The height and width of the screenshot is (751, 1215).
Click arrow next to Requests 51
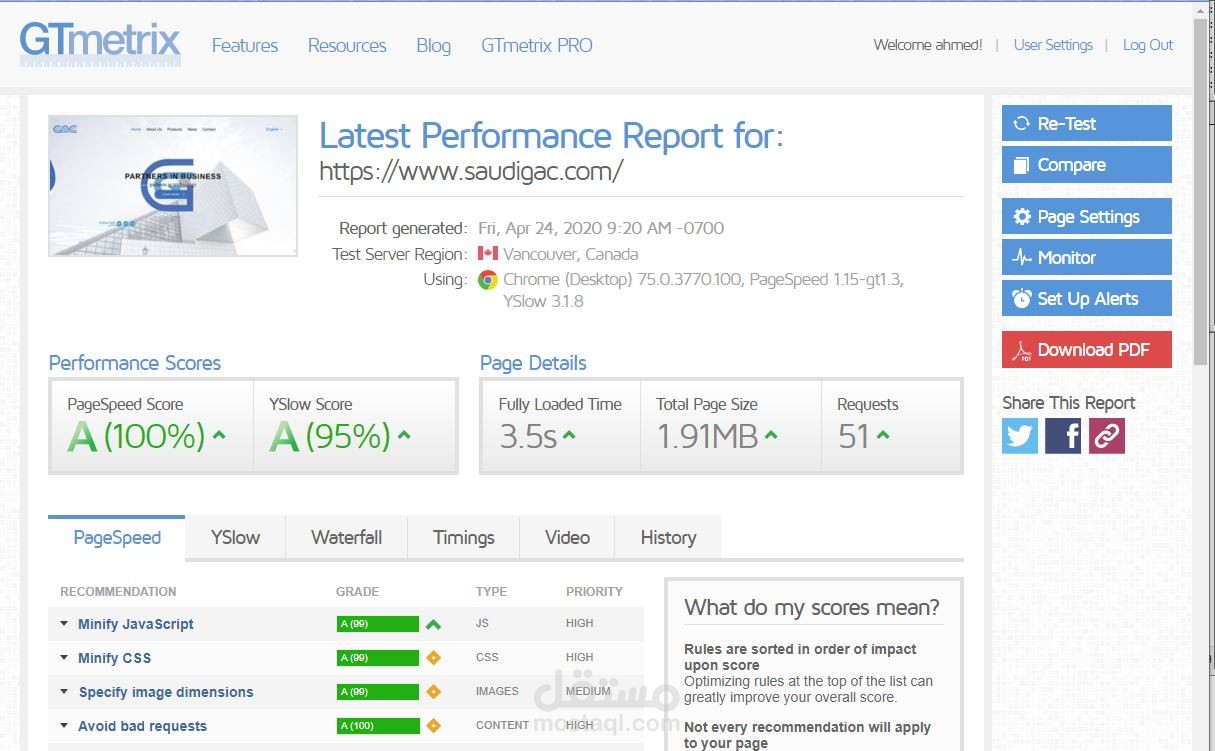(883, 435)
